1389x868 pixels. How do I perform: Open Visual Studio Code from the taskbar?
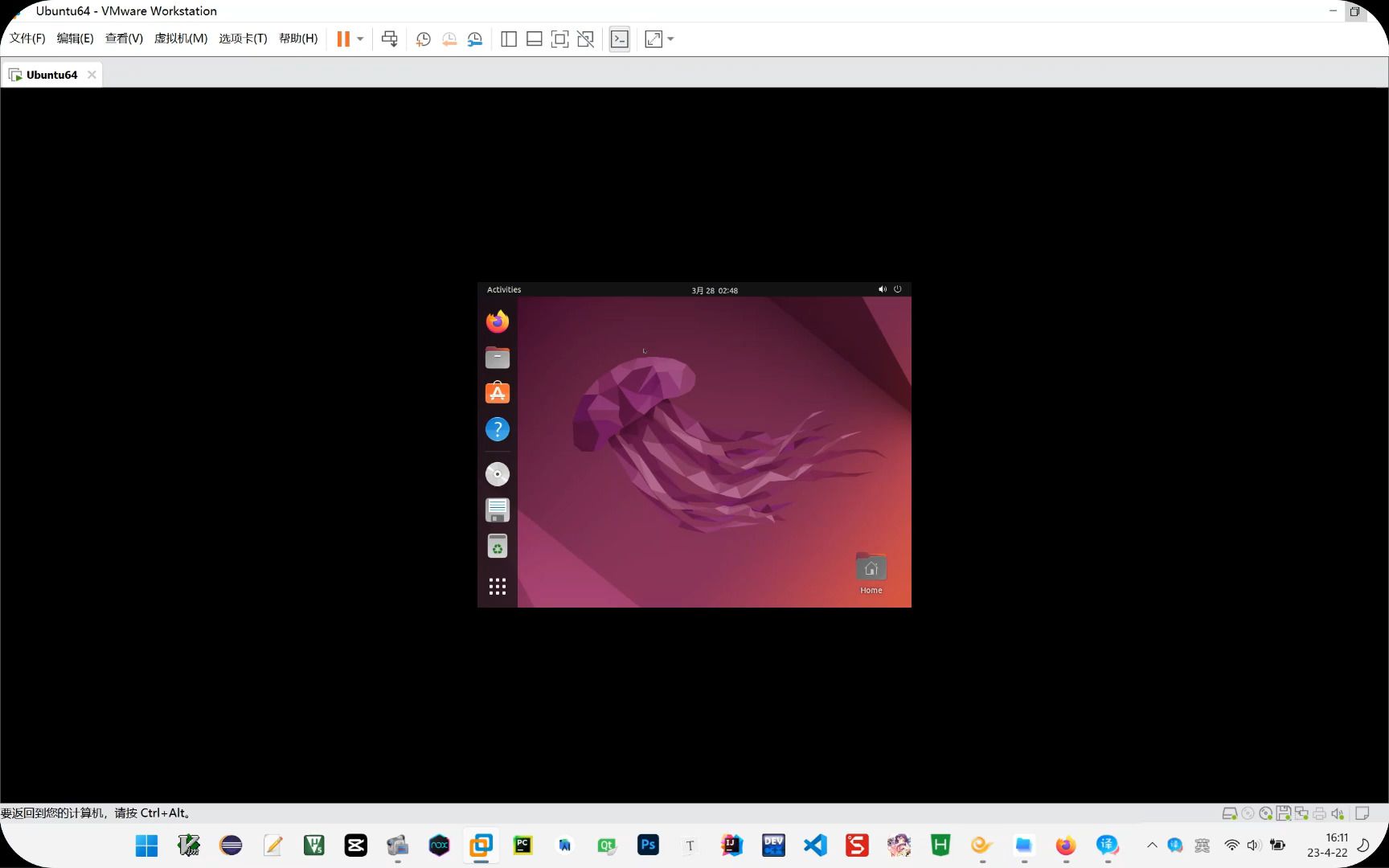pyautogui.click(x=815, y=845)
